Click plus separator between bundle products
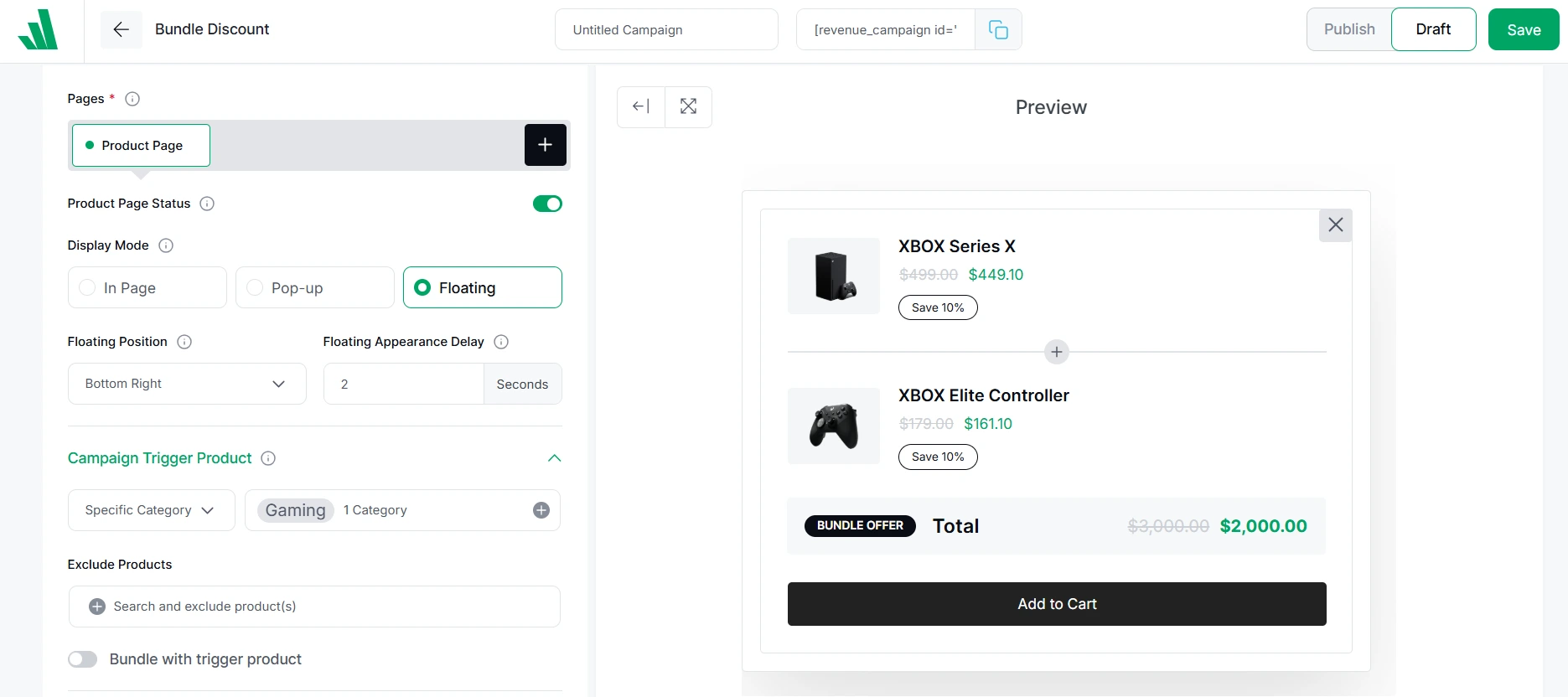This screenshot has height=697, width=1568. tap(1057, 352)
